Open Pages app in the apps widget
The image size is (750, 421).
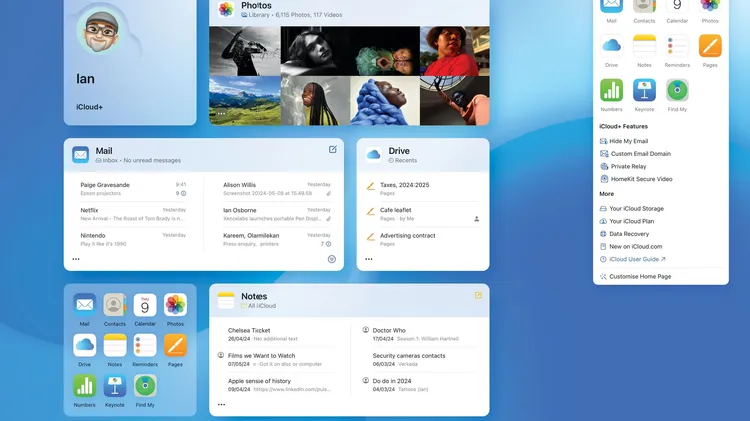coord(175,345)
